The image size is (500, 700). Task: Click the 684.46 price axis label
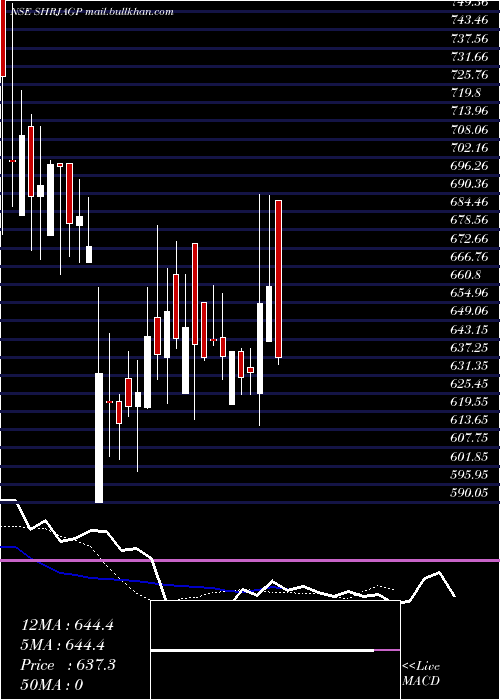pyautogui.click(x=467, y=202)
